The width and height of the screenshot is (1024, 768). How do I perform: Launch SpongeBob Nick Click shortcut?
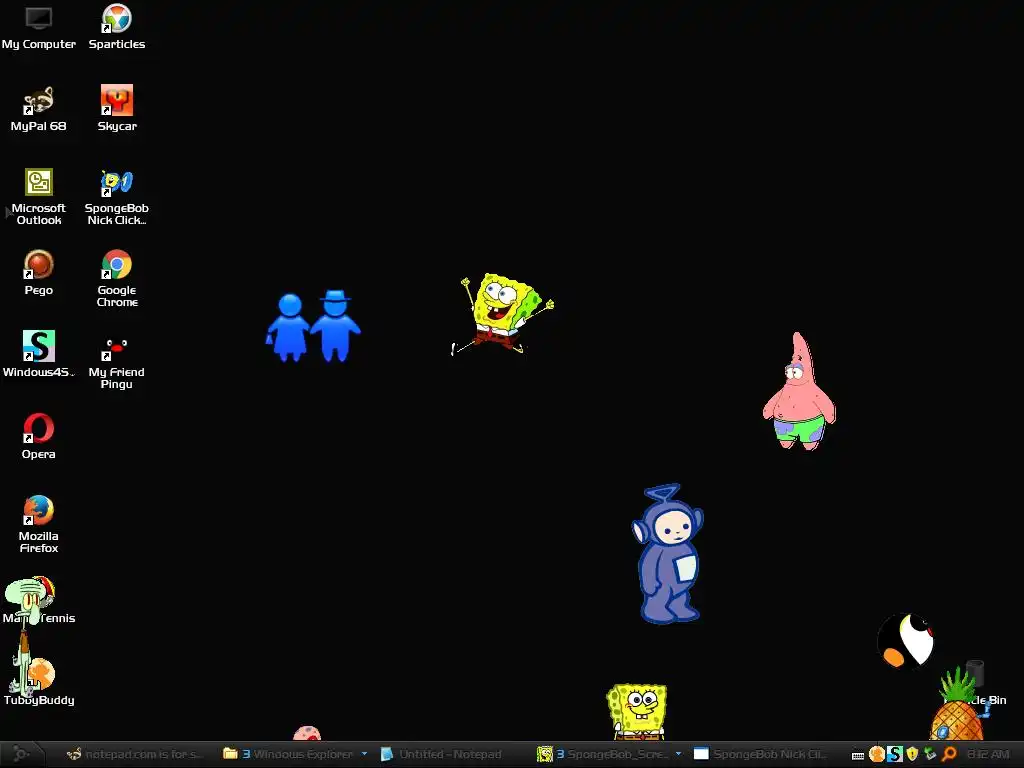click(117, 197)
